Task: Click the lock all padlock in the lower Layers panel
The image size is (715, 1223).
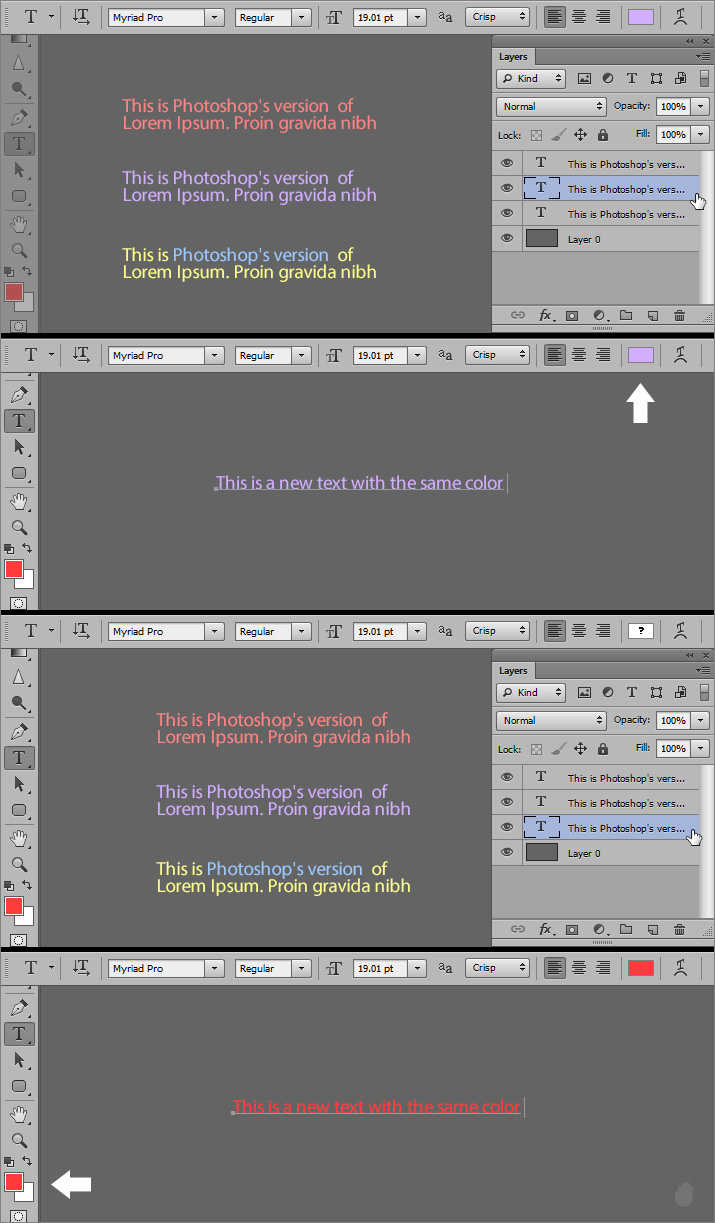Action: tap(603, 748)
